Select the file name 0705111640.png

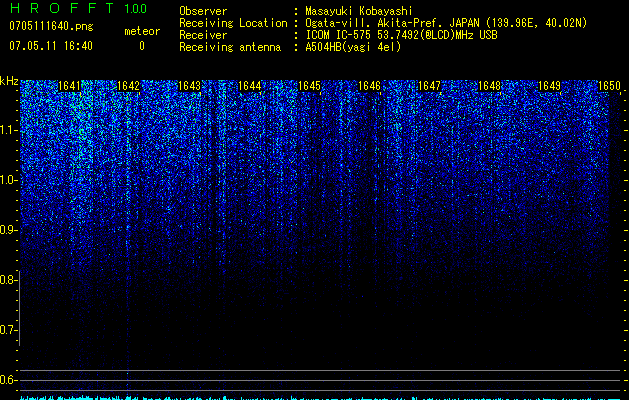tap(51, 27)
